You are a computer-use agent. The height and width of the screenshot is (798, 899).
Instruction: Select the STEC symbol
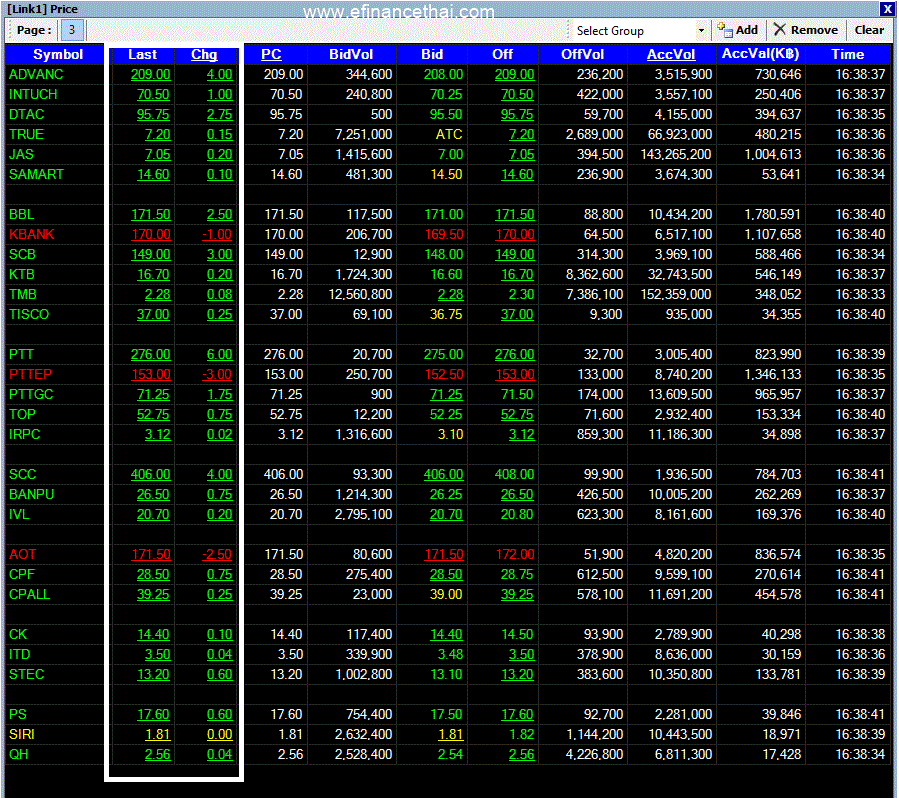26,675
